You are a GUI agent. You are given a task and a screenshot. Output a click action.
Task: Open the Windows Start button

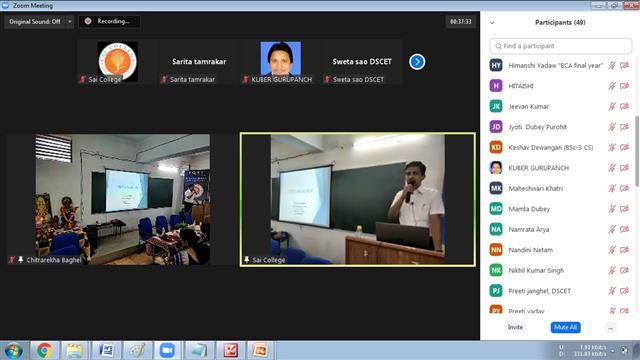[13, 351]
